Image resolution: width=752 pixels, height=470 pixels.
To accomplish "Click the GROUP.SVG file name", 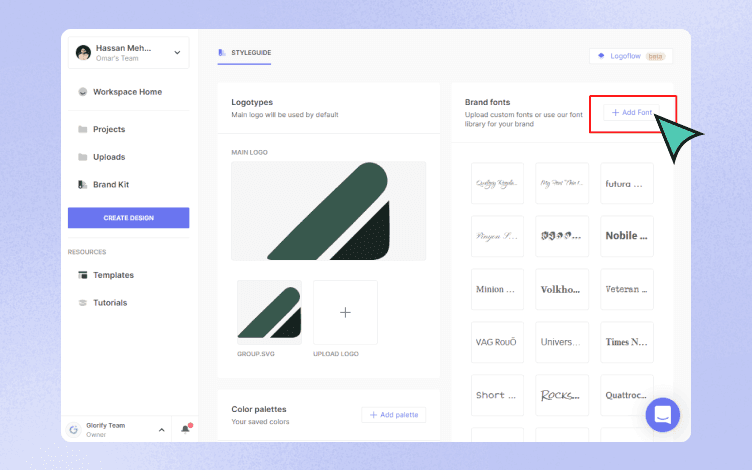I will [x=256, y=354].
